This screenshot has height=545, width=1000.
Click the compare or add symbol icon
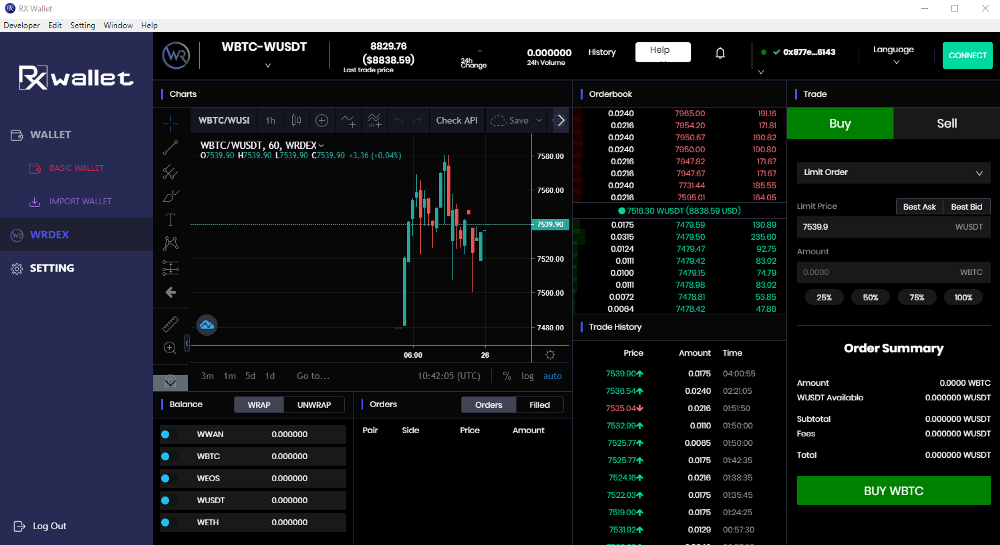tap(321, 120)
